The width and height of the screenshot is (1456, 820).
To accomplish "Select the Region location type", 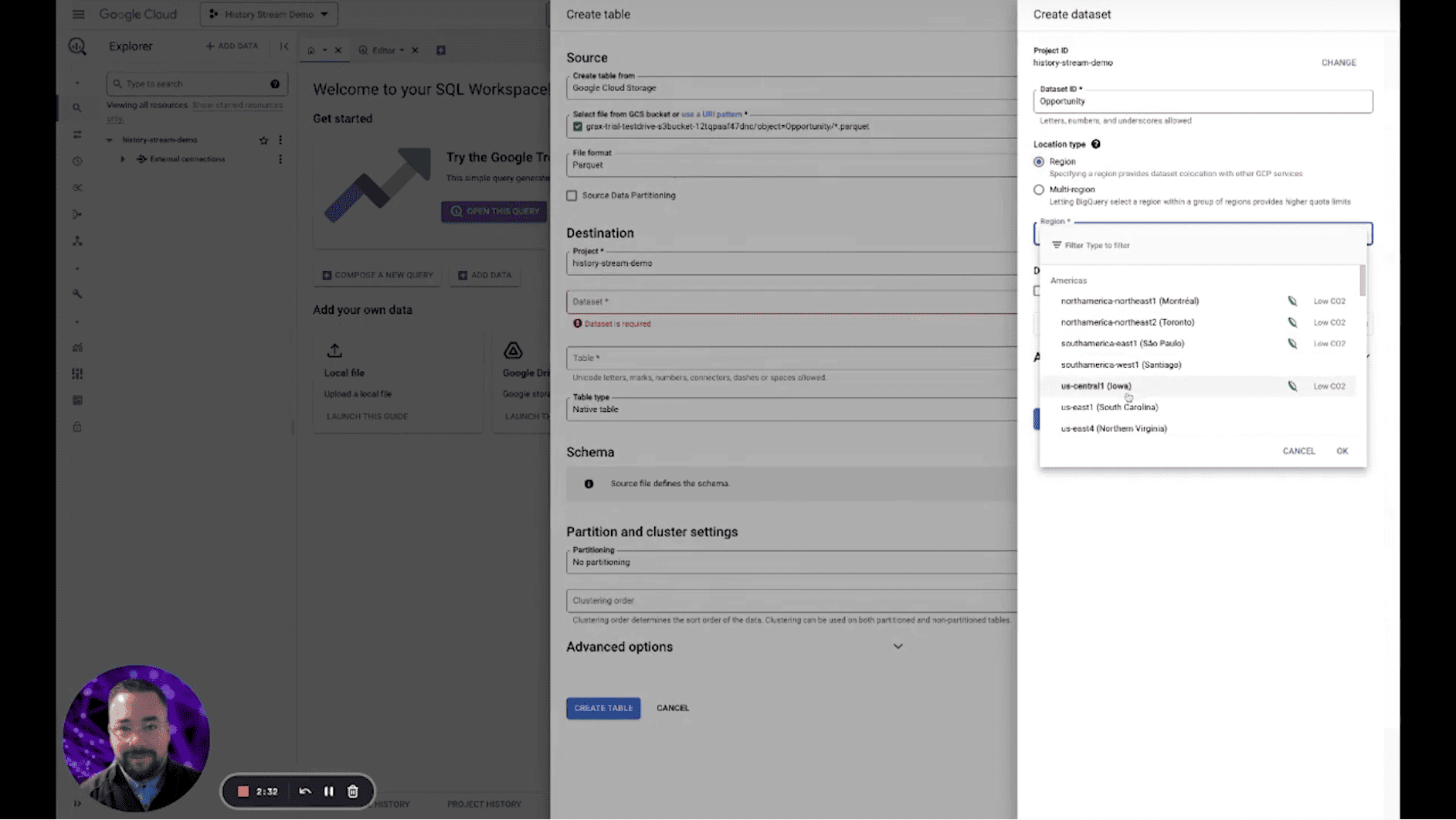I will pyautogui.click(x=1039, y=162).
